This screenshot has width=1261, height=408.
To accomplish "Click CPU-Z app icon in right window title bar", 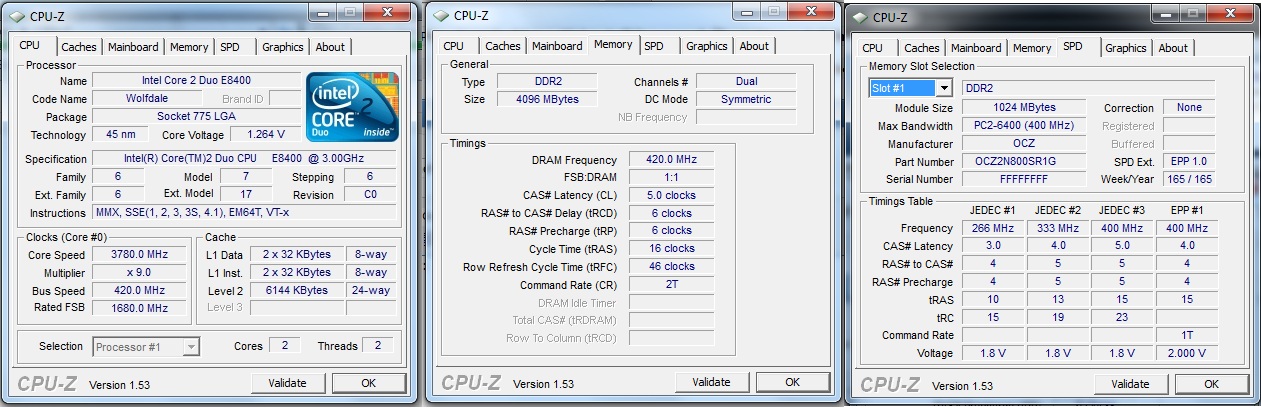I will [861, 17].
